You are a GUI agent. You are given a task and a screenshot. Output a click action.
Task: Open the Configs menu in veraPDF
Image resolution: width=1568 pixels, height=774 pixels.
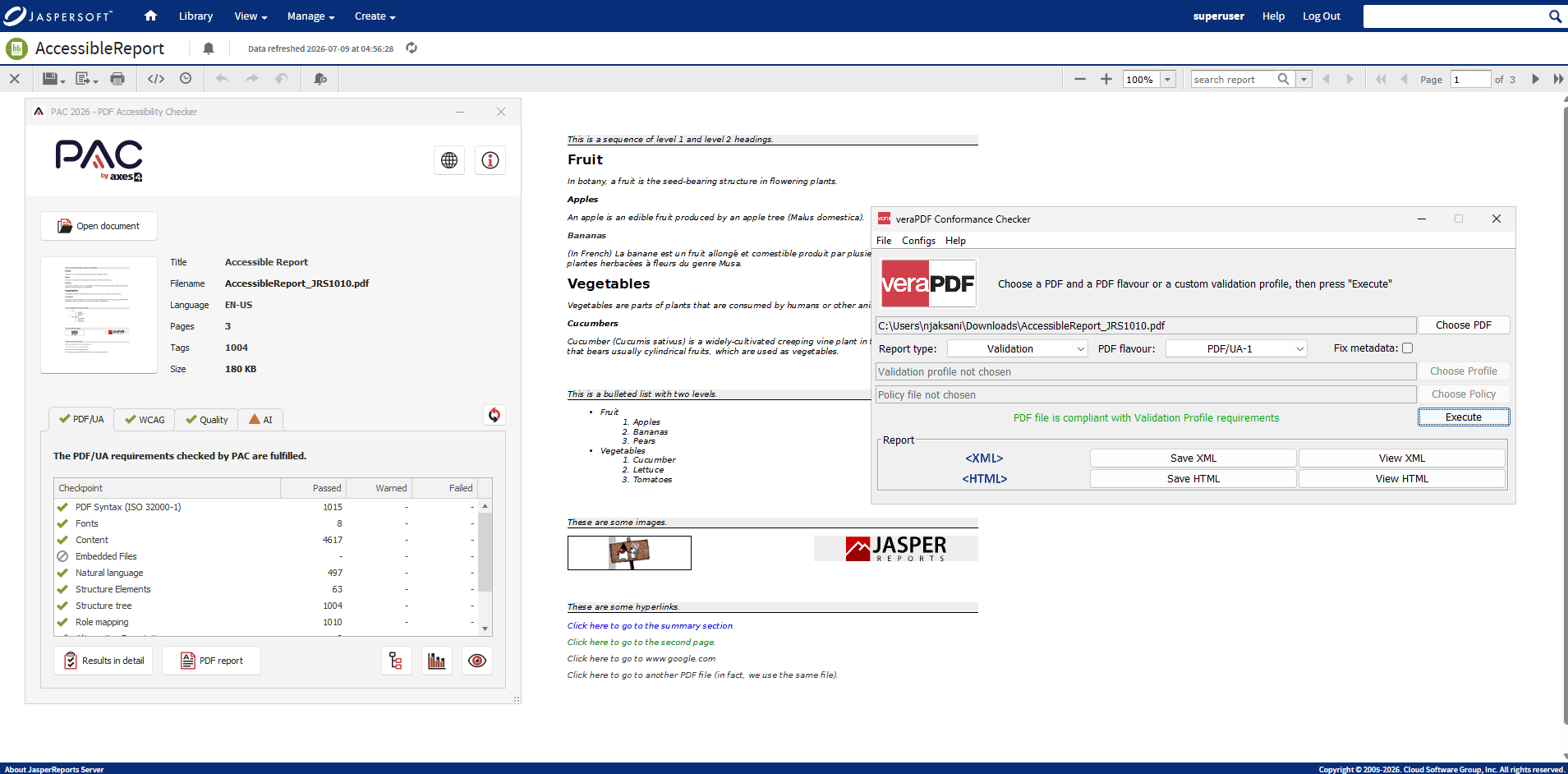point(918,241)
